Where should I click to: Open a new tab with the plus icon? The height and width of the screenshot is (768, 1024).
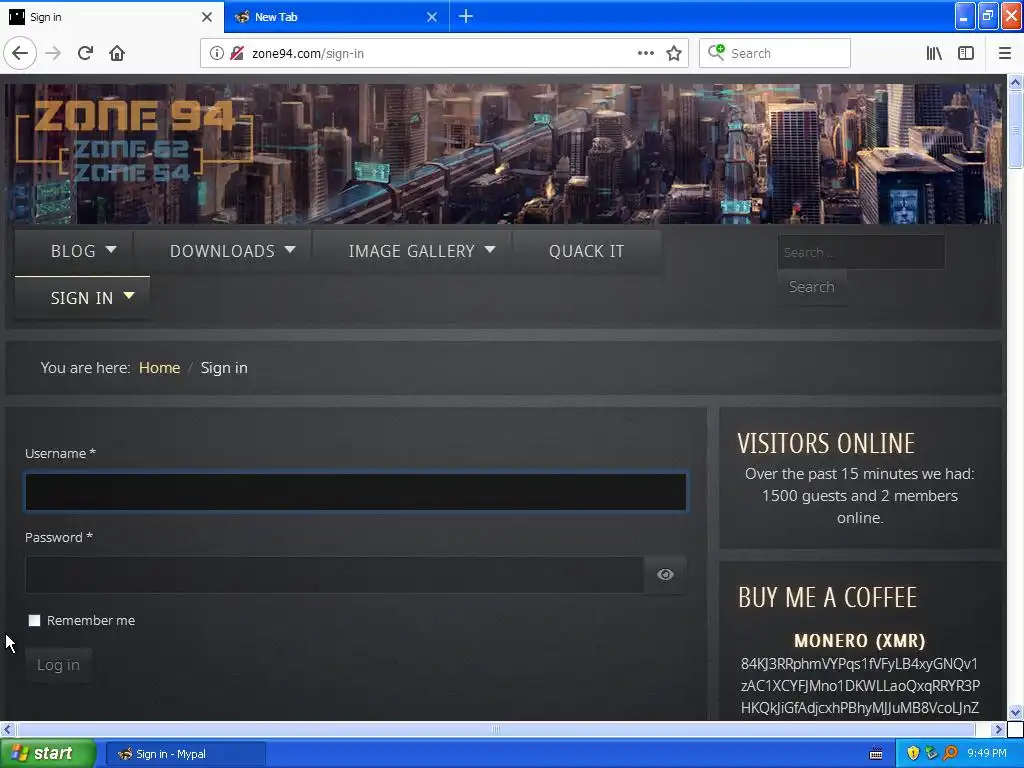click(x=466, y=16)
